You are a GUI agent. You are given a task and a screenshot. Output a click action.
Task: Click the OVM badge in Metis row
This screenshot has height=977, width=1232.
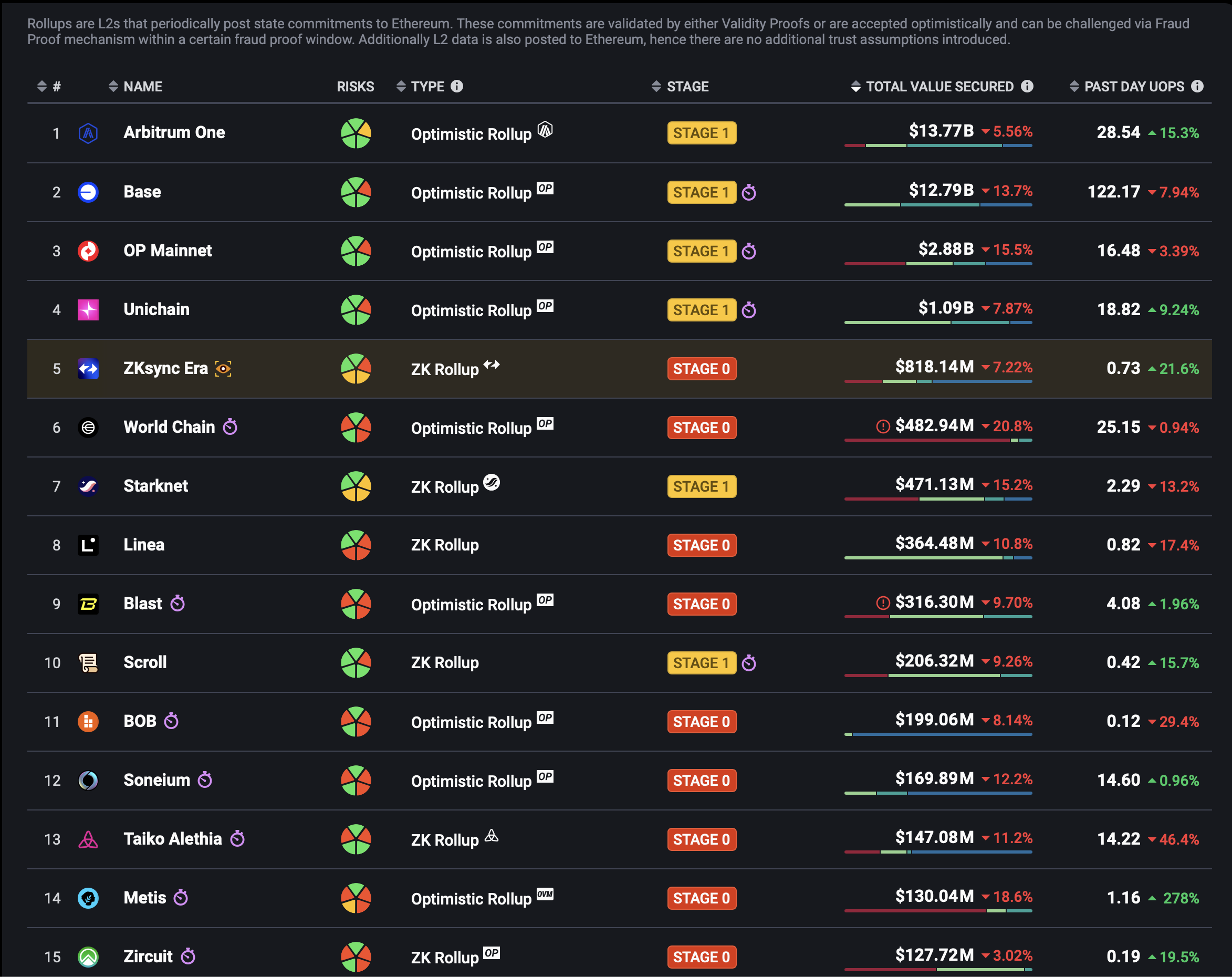tap(545, 894)
